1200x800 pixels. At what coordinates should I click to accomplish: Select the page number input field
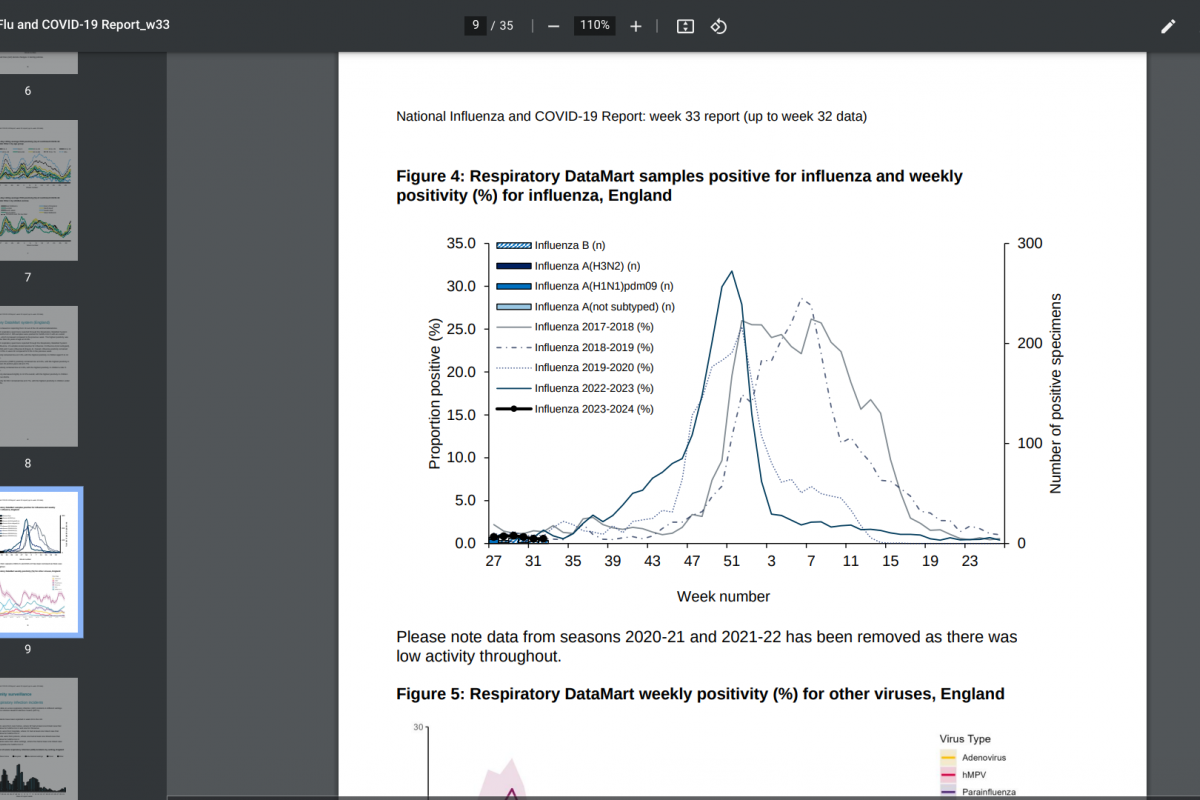(x=475, y=26)
